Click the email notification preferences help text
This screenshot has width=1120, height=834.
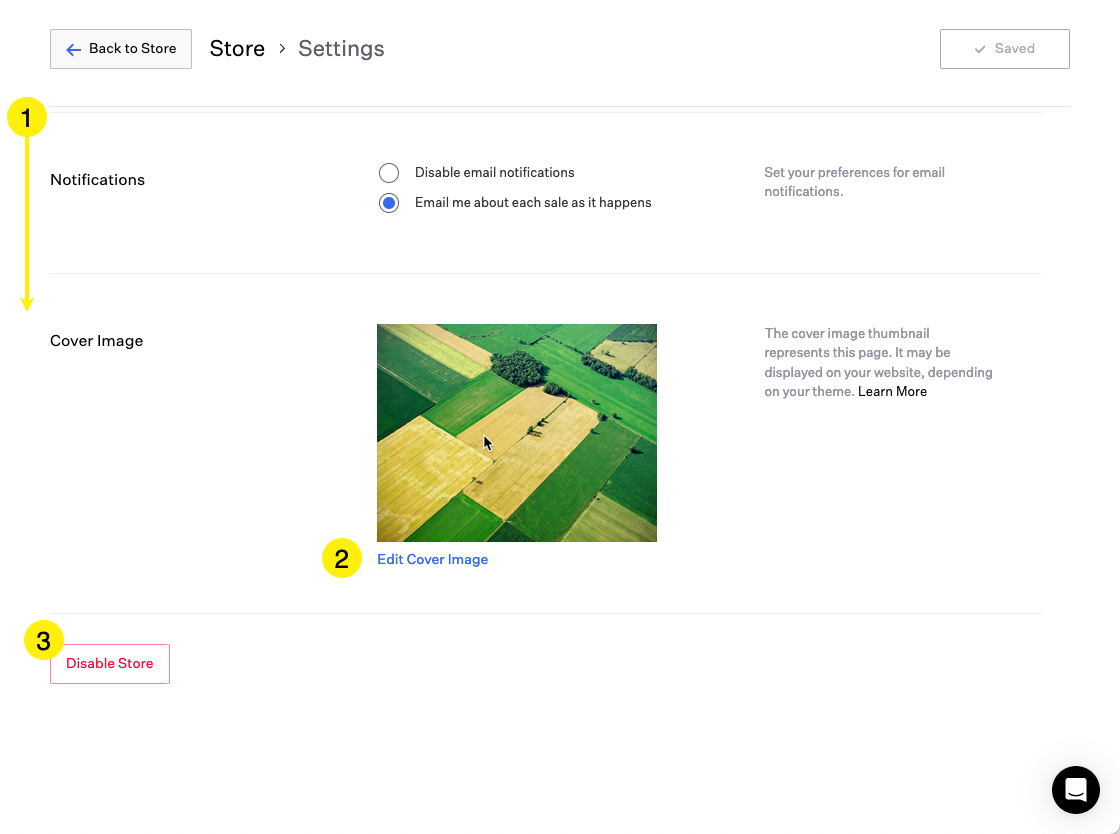pyautogui.click(x=854, y=182)
